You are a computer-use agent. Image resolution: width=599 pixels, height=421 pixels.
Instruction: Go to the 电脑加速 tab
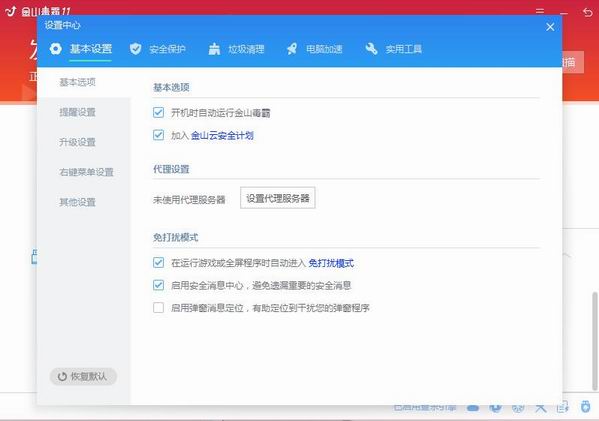click(x=314, y=49)
